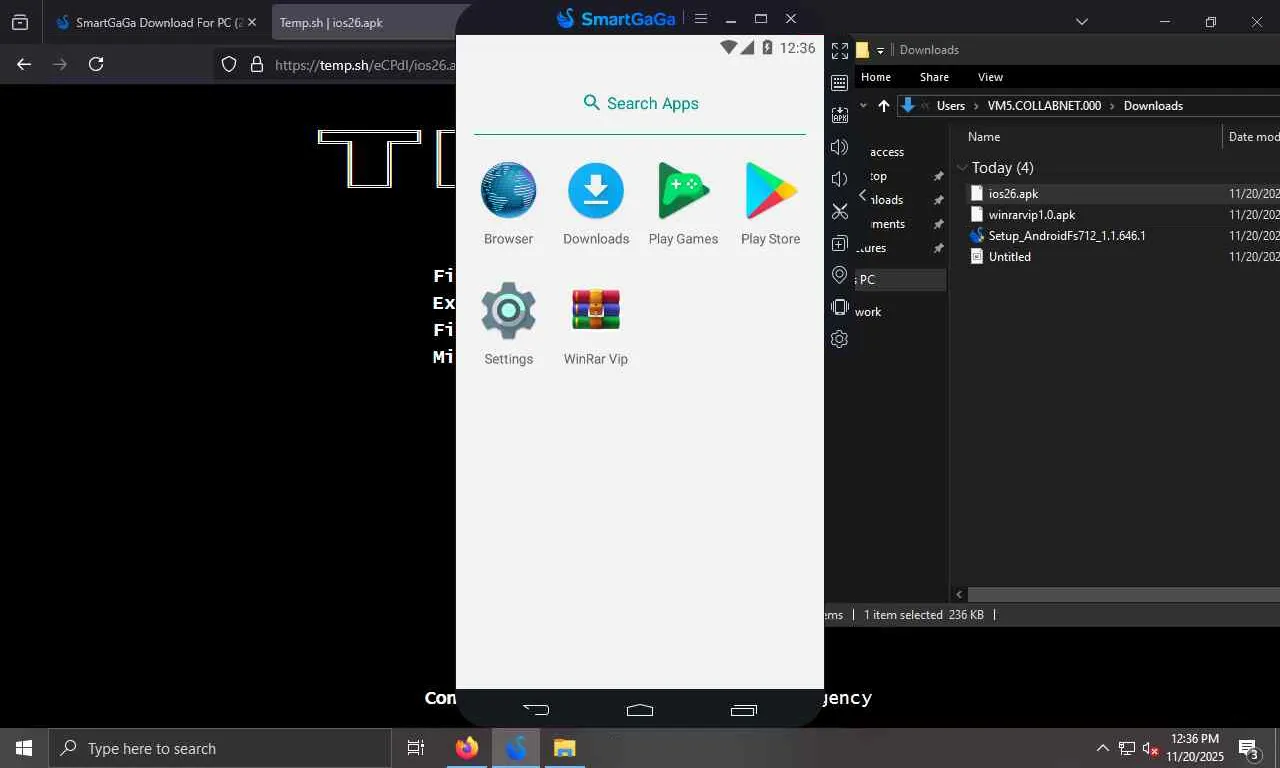Minimize the SmartGaGa window
Image resolution: width=1280 pixels, height=768 pixels.
(731, 18)
